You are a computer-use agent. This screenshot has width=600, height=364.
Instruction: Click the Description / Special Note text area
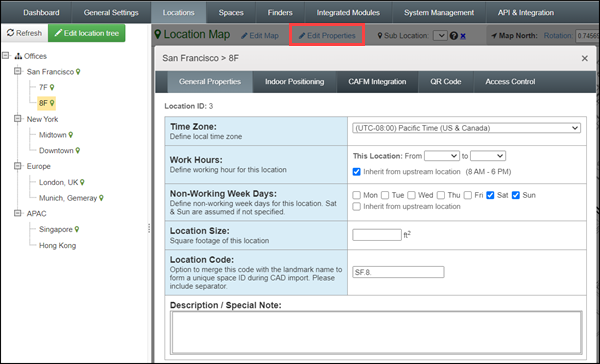(377, 332)
